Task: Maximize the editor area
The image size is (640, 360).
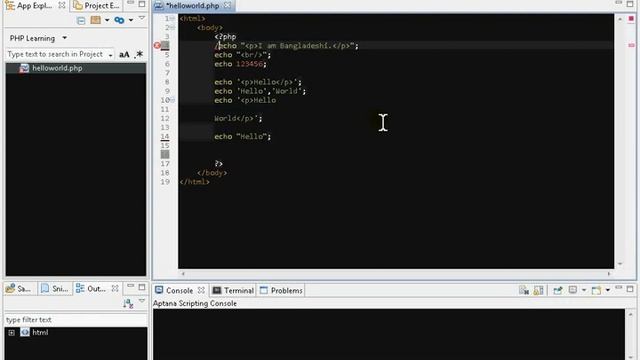Action: coord(630,4)
